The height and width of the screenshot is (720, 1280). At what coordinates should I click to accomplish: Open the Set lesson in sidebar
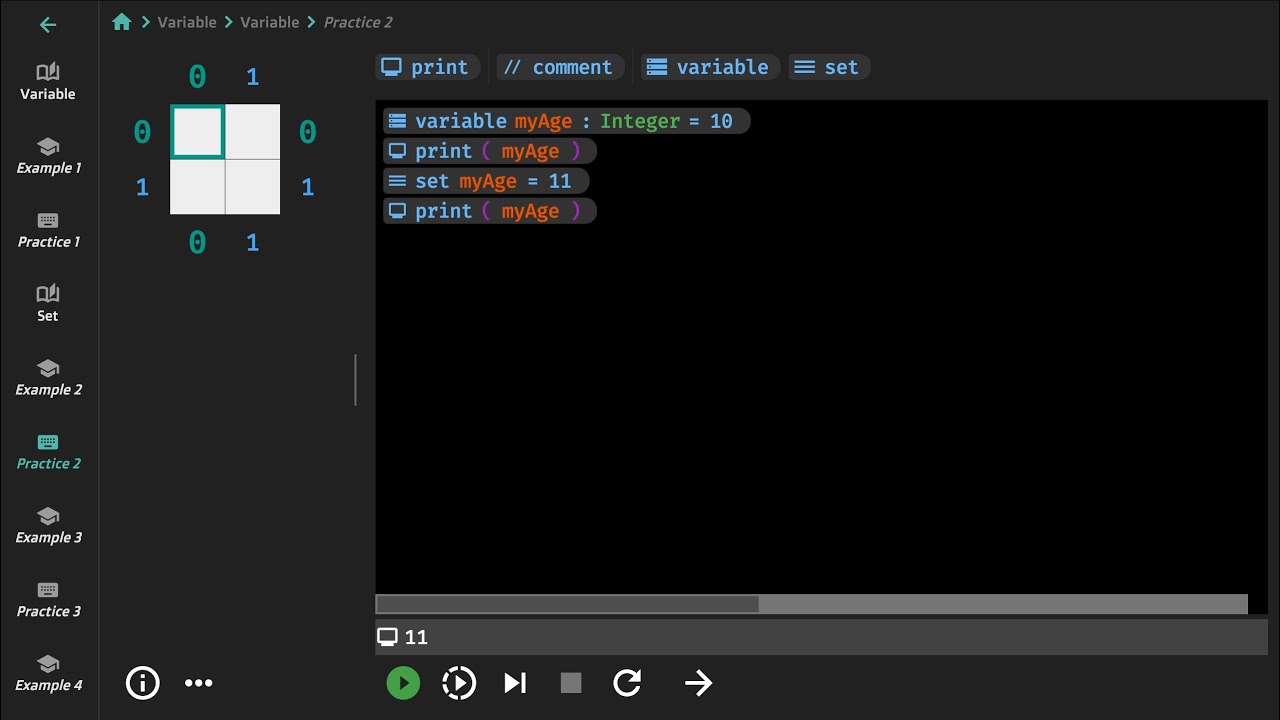(x=48, y=304)
